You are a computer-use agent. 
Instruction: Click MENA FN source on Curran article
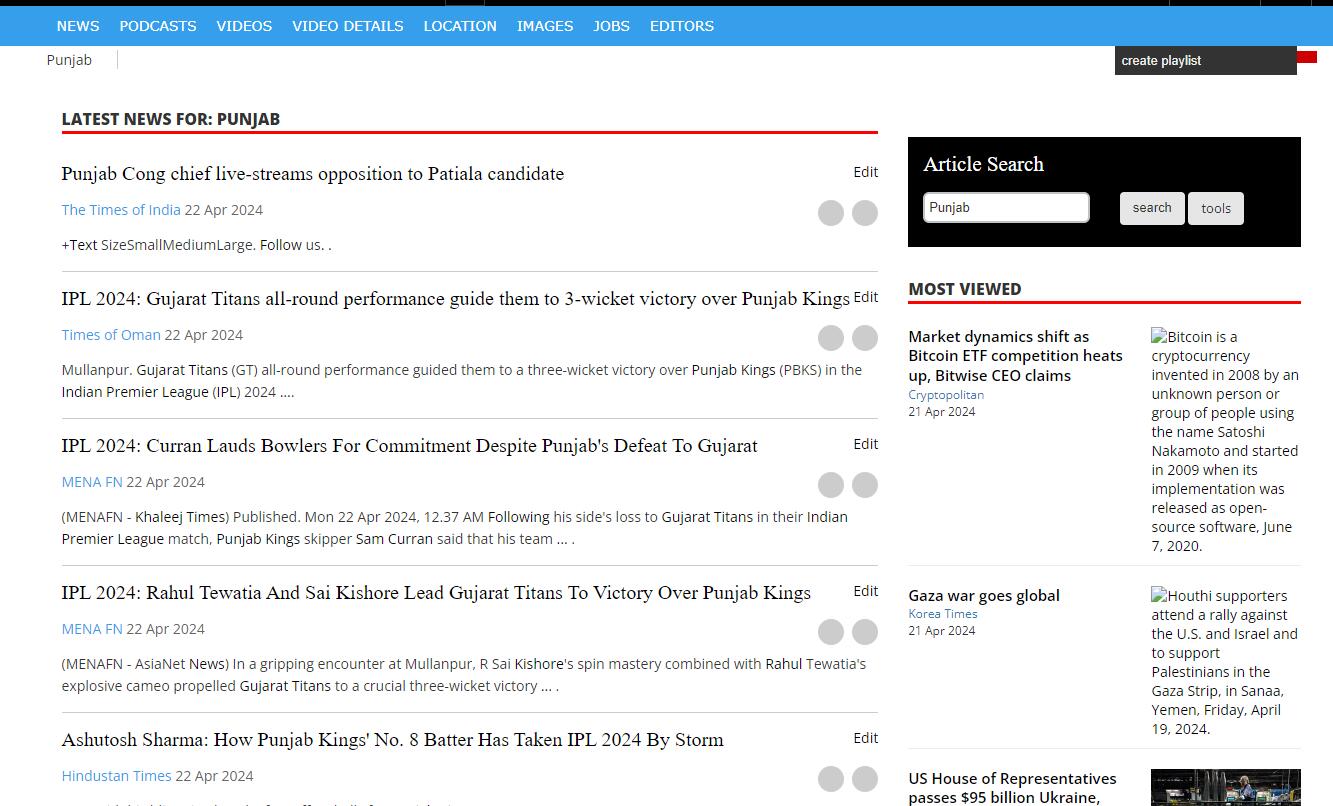pyautogui.click(x=92, y=482)
